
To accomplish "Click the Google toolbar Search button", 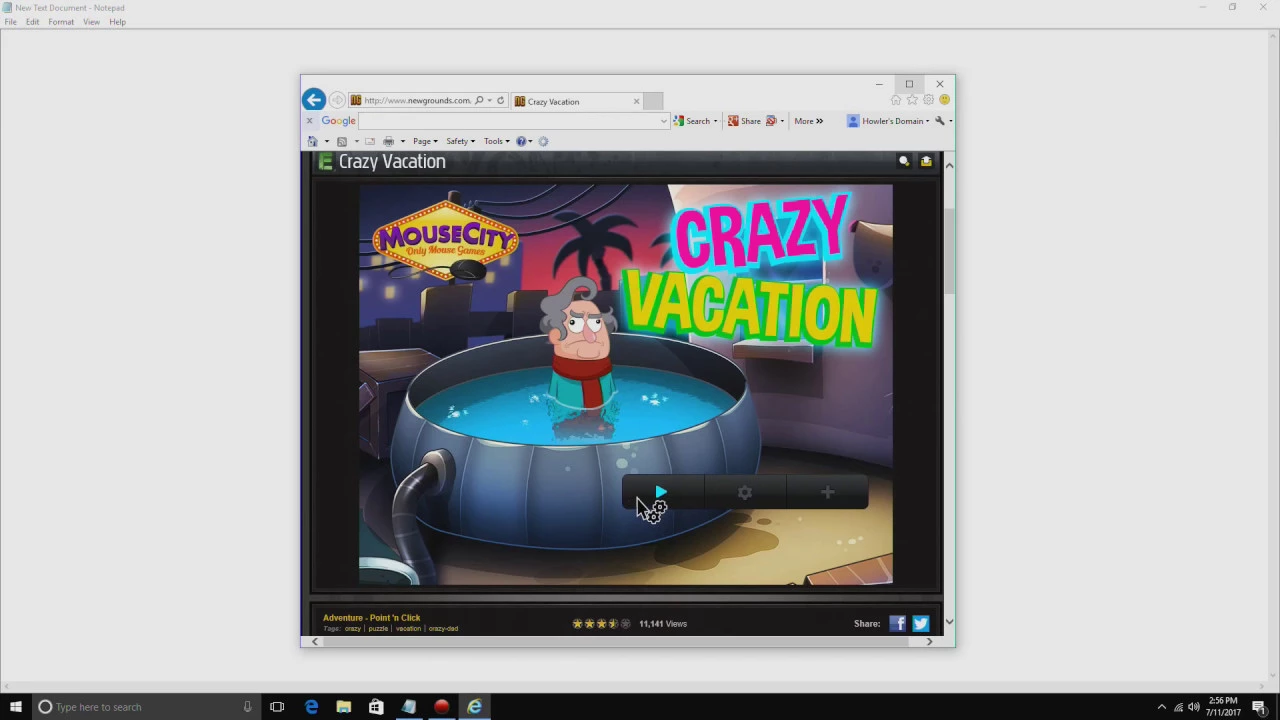I will (691, 121).
